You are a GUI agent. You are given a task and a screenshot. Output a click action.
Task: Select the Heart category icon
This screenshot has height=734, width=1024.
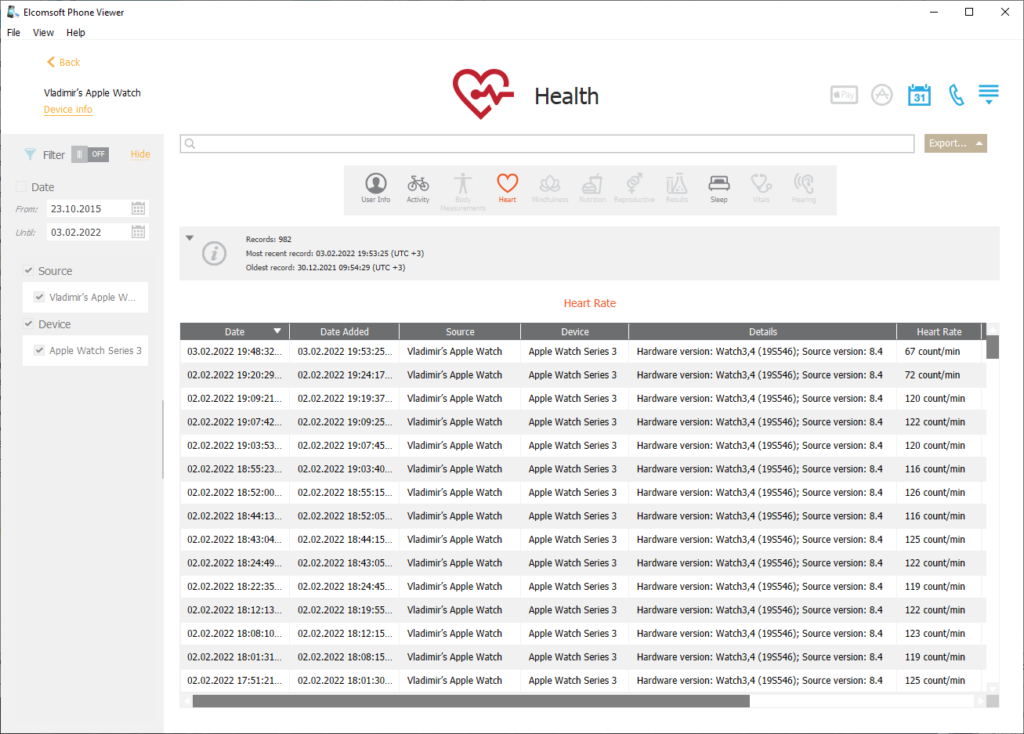click(x=507, y=188)
